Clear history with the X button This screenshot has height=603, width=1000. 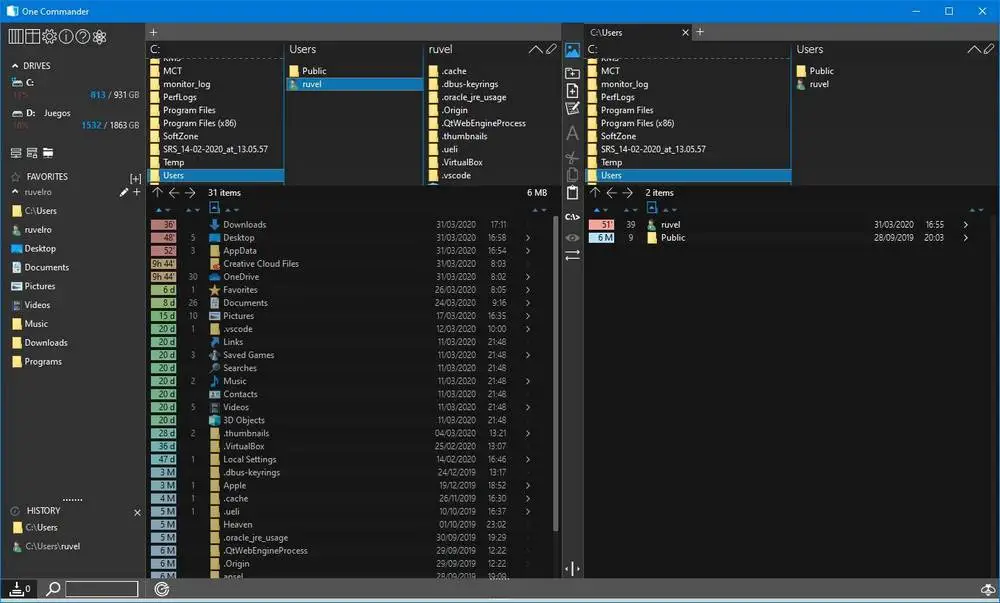click(x=137, y=512)
